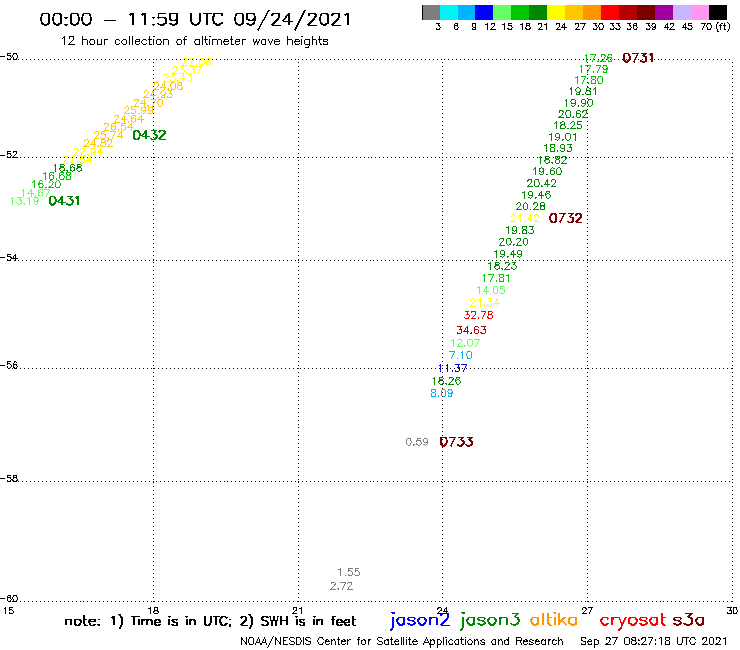Select the red wave height value 32.78
The height and width of the screenshot is (650, 740).
click(x=479, y=315)
